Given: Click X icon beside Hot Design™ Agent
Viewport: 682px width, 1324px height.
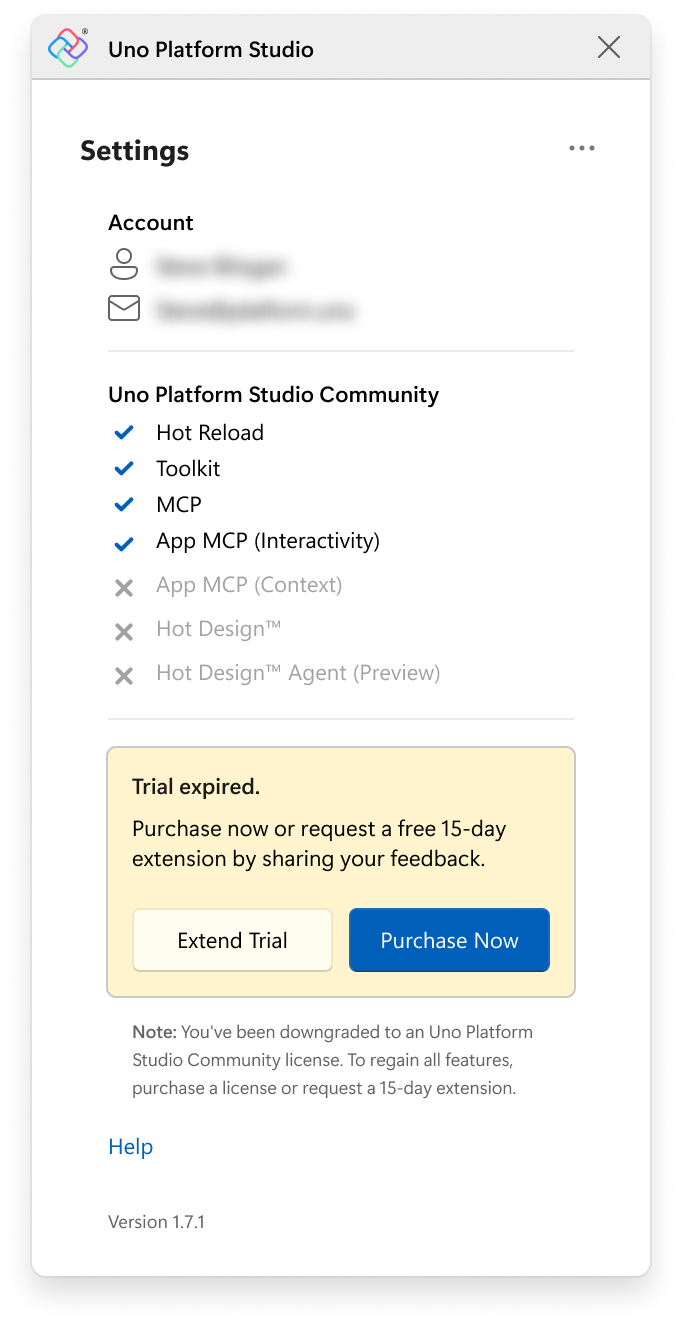Looking at the screenshot, I should (x=124, y=676).
